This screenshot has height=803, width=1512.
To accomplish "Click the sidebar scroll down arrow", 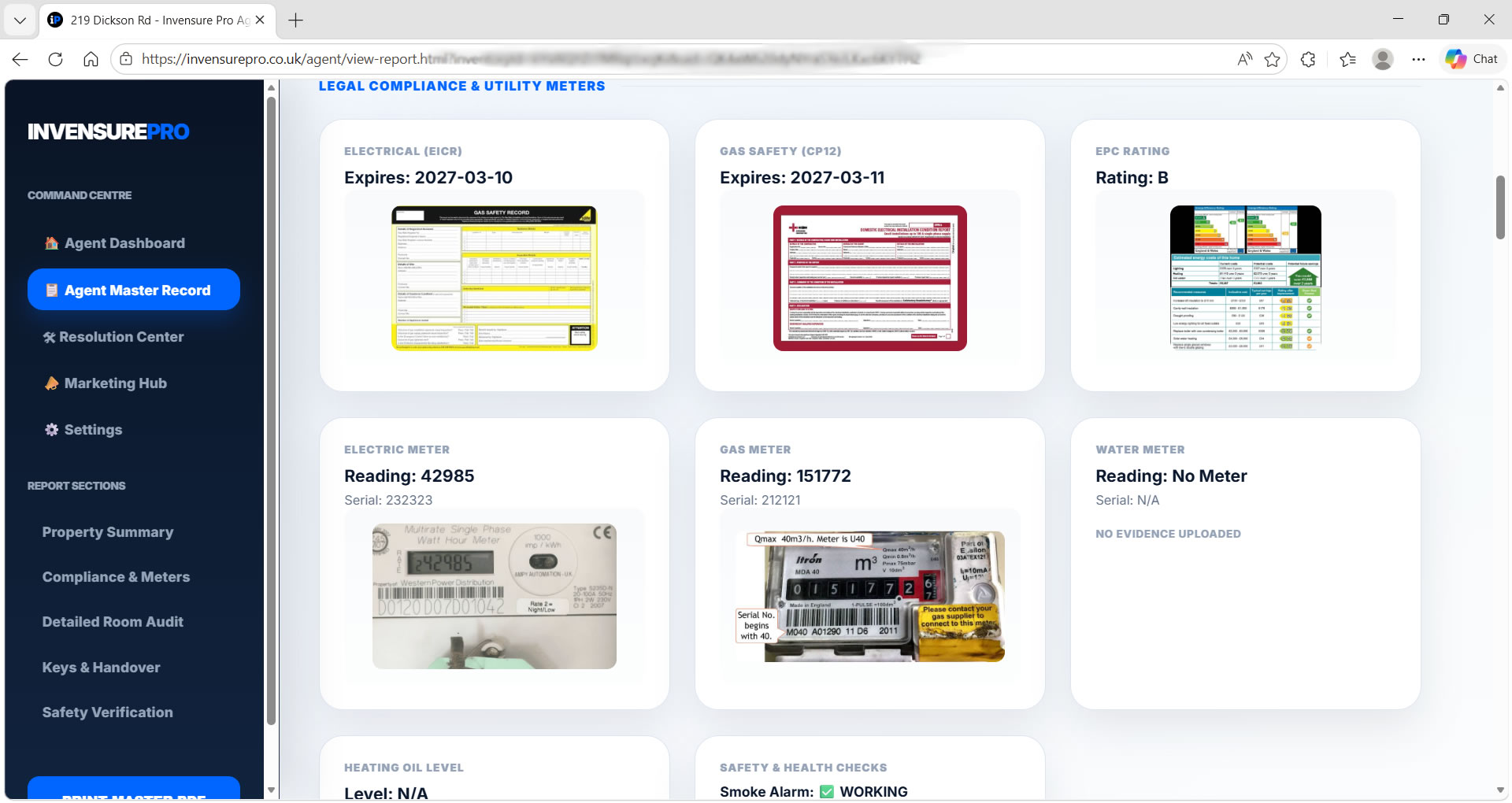I will click(271, 790).
